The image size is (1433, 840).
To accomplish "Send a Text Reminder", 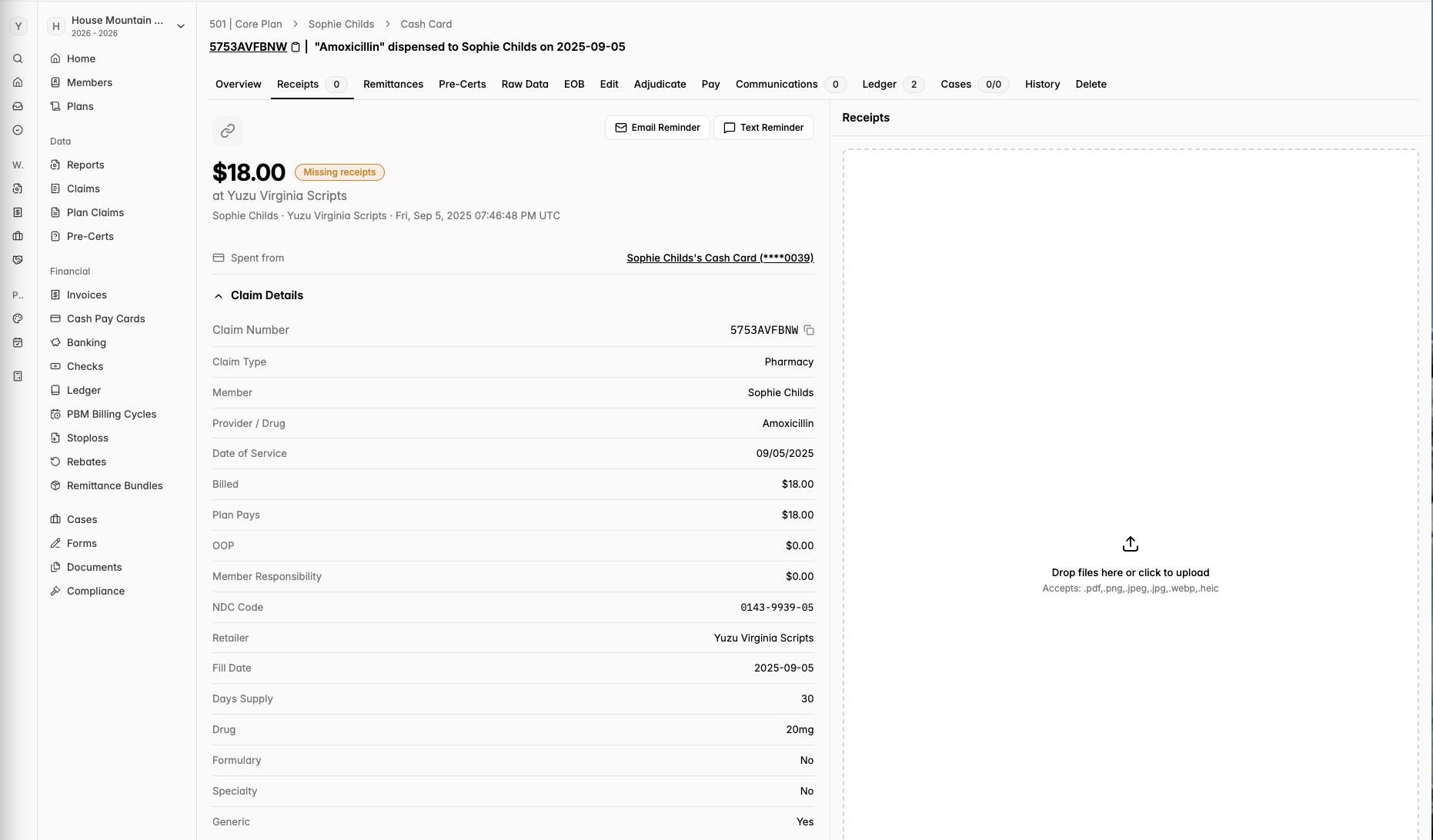I will (763, 128).
